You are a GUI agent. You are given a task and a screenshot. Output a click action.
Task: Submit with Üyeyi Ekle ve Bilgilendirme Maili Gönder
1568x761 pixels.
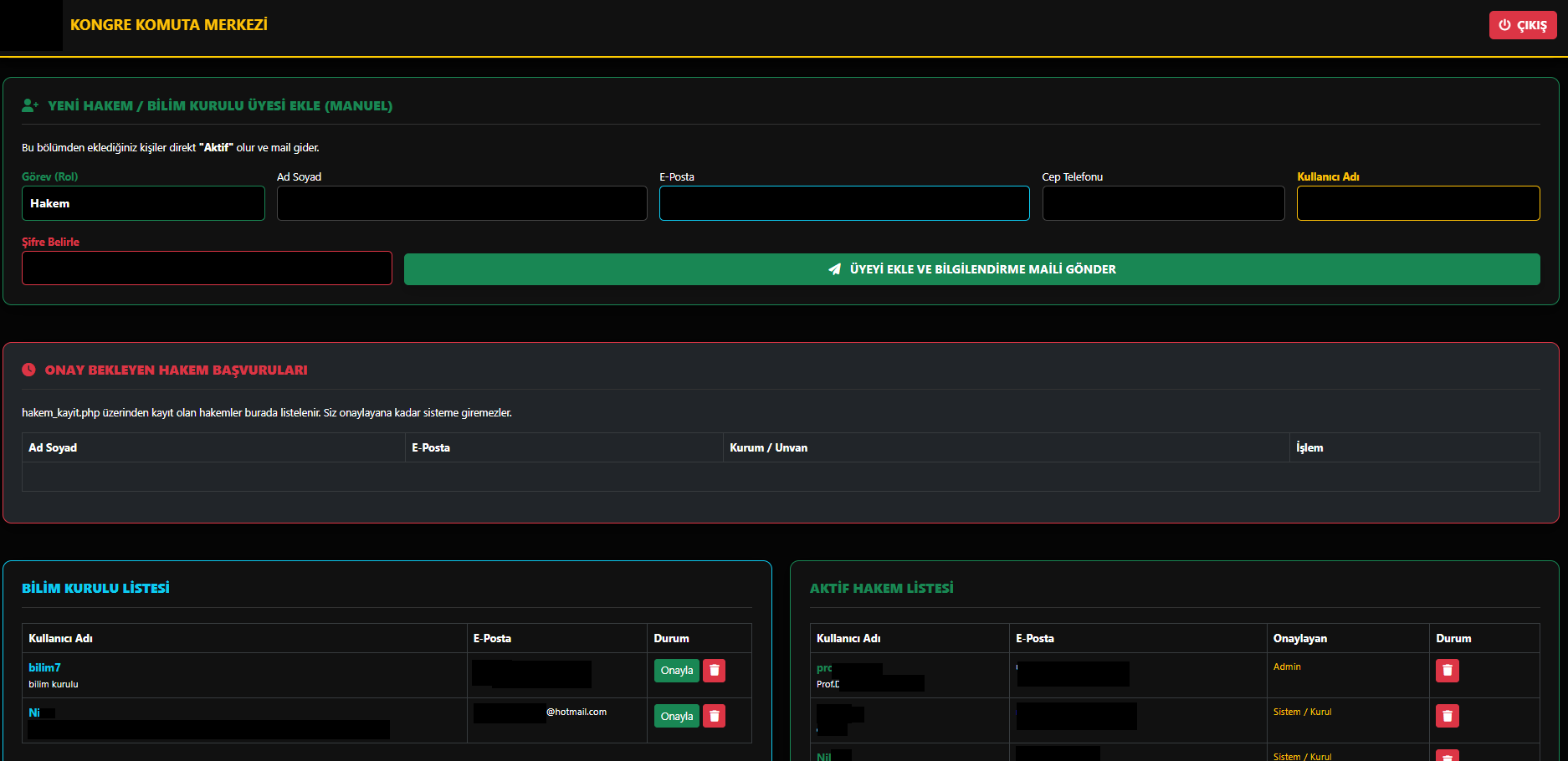click(x=971, y=269)
